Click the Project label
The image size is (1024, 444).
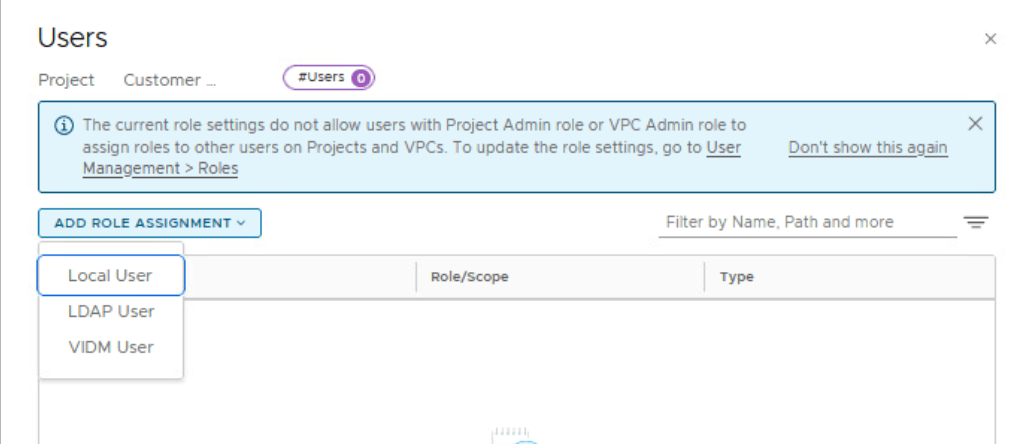point(66,80)
